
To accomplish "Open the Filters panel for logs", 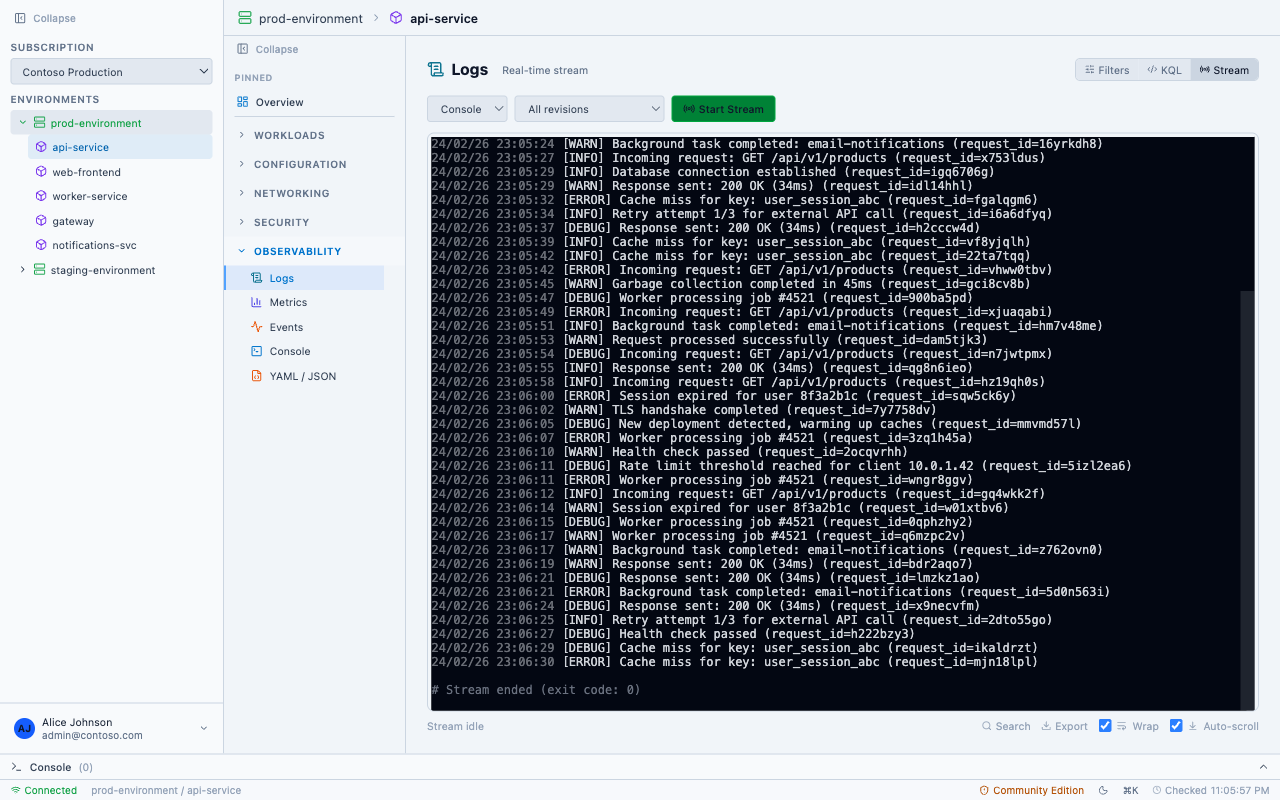I will (1106, 69).
